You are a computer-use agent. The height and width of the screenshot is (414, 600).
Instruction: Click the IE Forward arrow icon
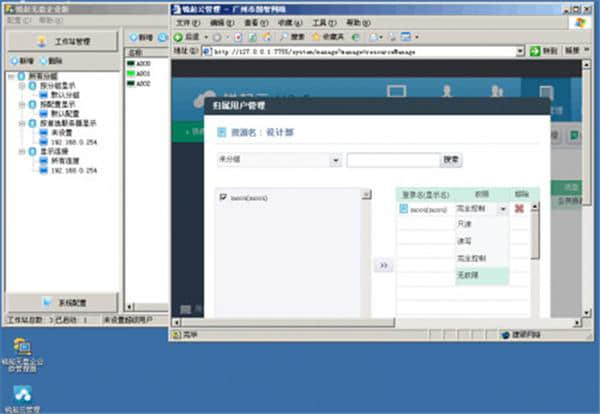coord(217,37)
